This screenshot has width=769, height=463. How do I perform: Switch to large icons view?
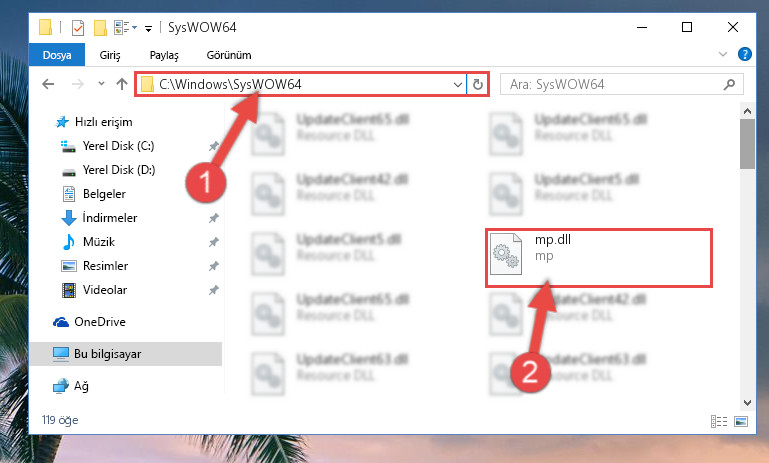click(x=741, y=421)
